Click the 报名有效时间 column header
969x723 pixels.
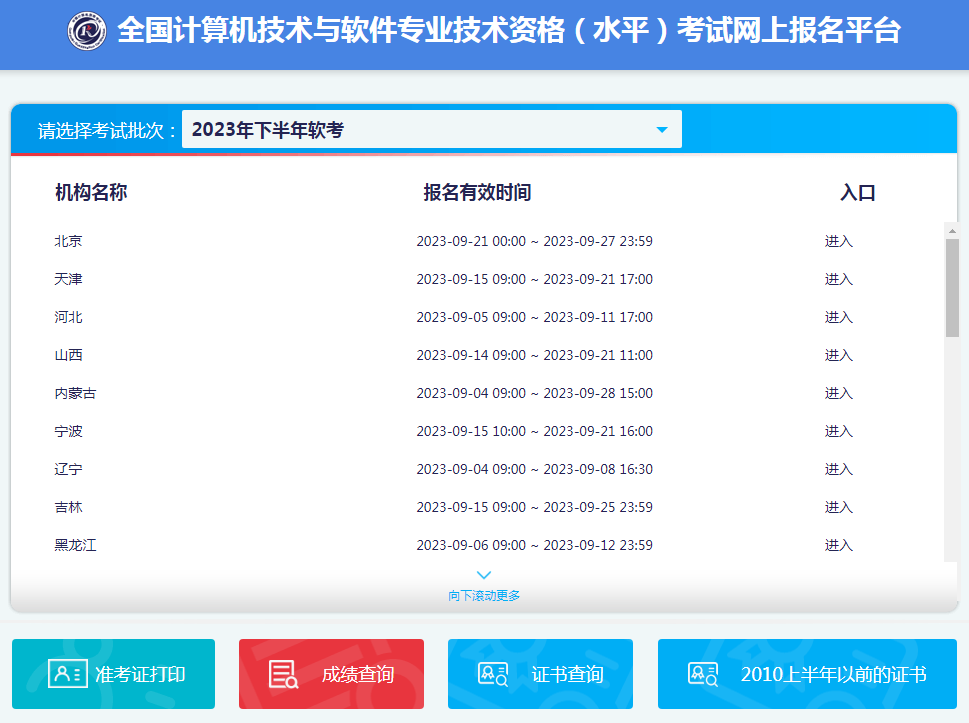[x=477, y=193]
